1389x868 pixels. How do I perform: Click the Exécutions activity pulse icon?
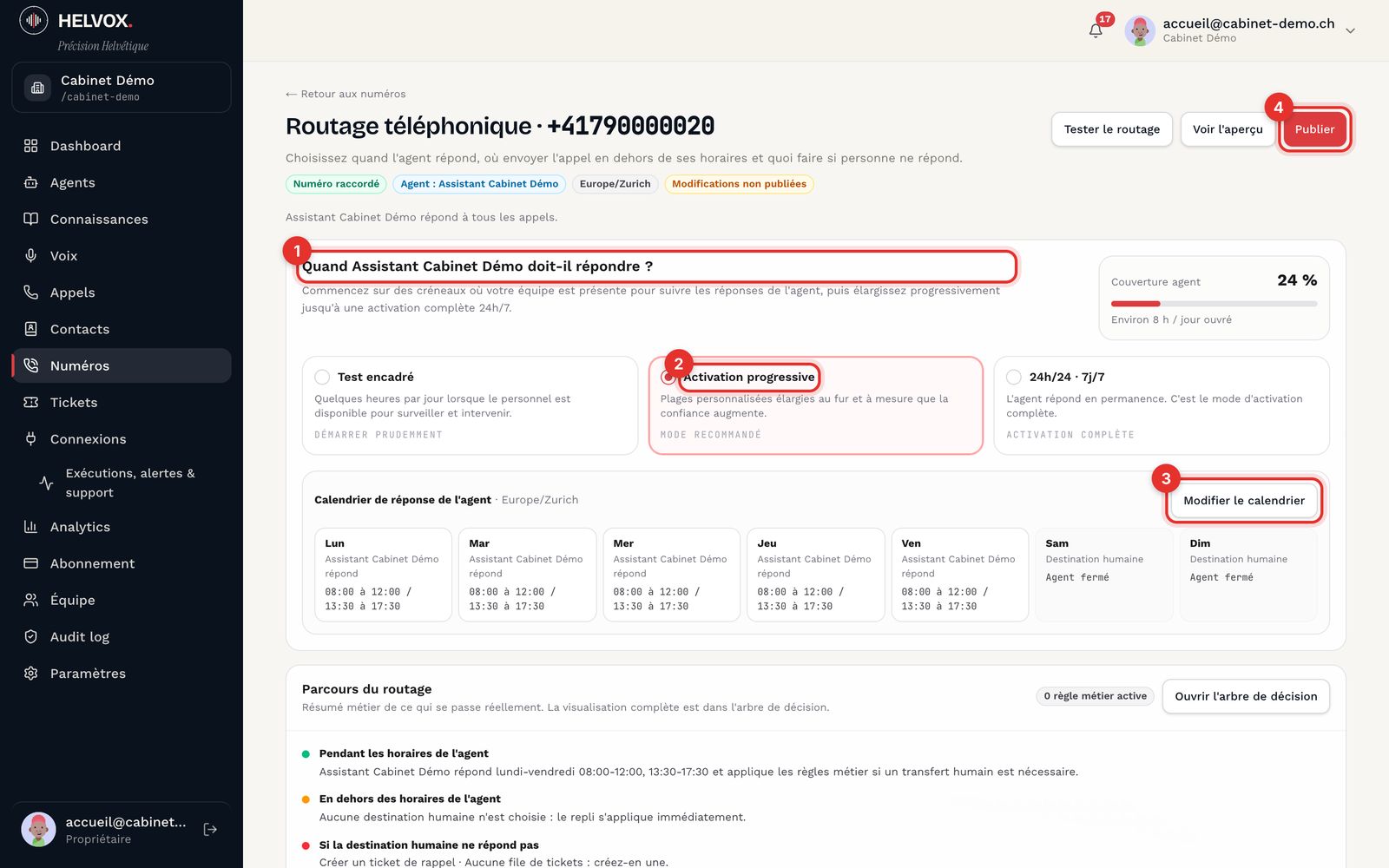pos(47,483)
